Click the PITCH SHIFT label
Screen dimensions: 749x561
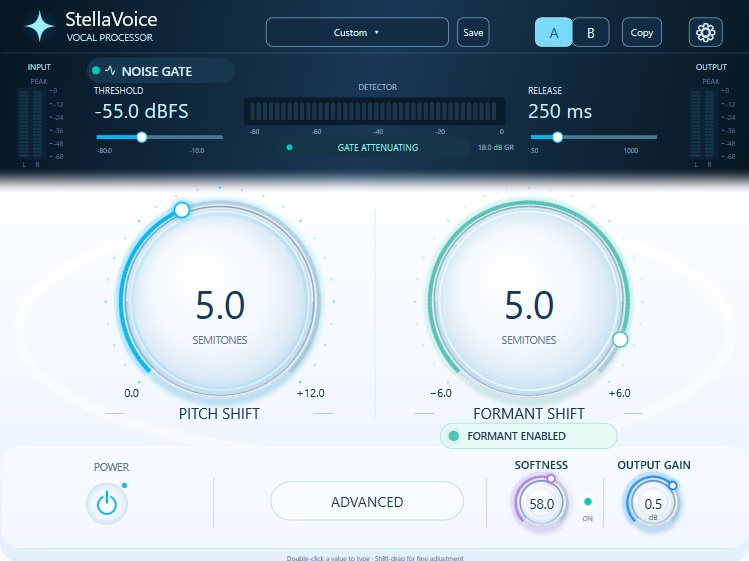pos(219,413)
